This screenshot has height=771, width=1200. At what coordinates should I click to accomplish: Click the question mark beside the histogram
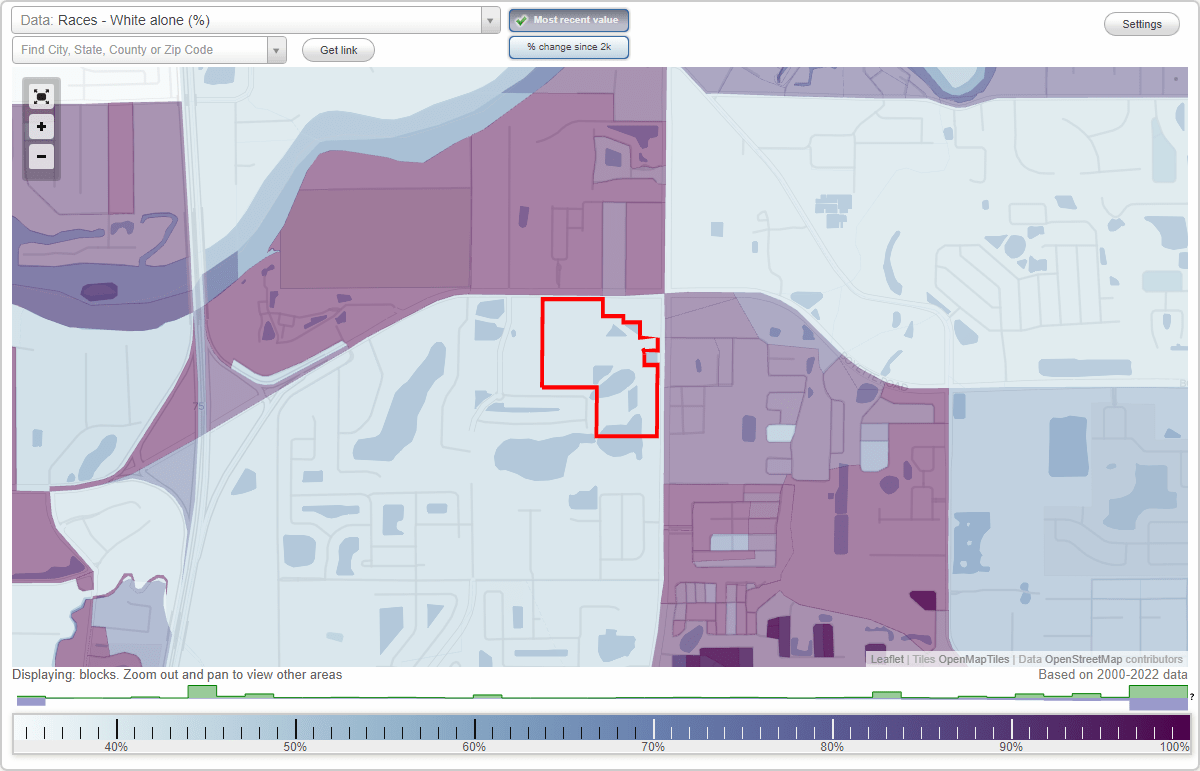tap(1192, 696)
